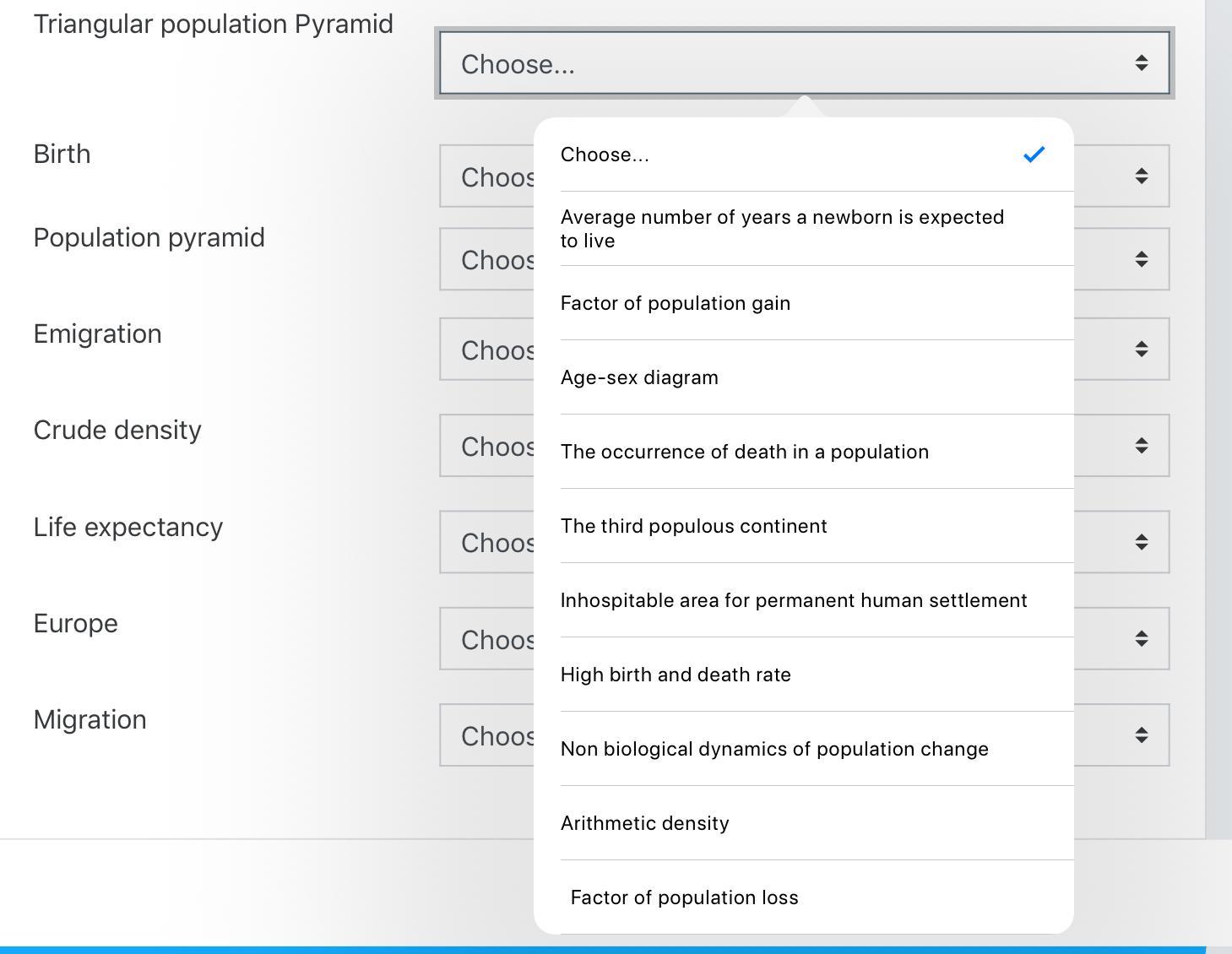
Task: Open the Life expectancy dropdown arrow
Action: [1141, 542]
